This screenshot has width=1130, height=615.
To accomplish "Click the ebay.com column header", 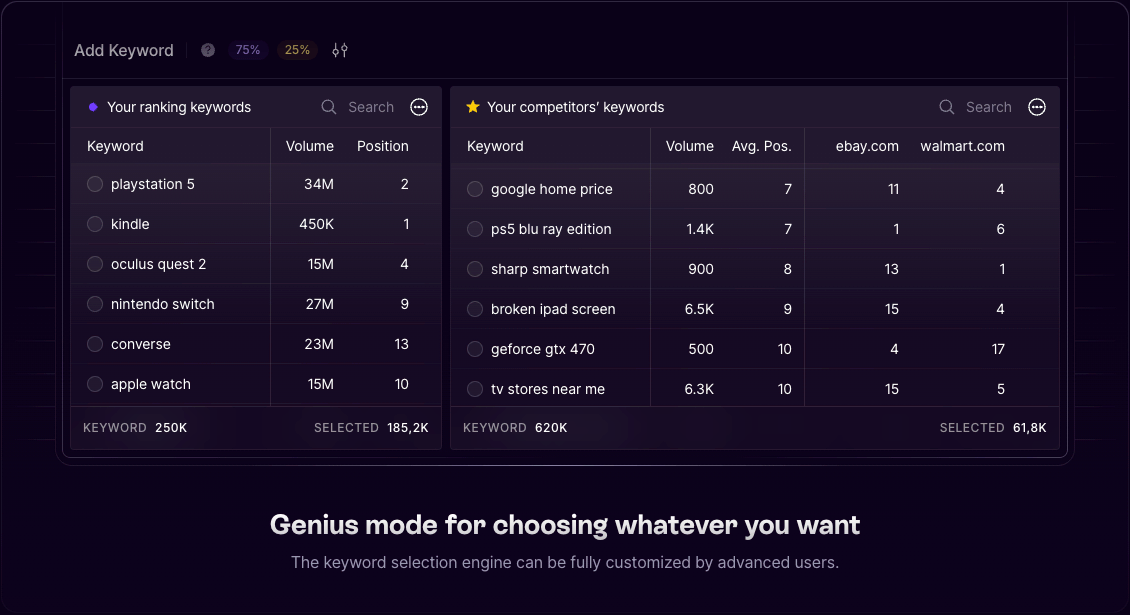I will tap(867, 146).
